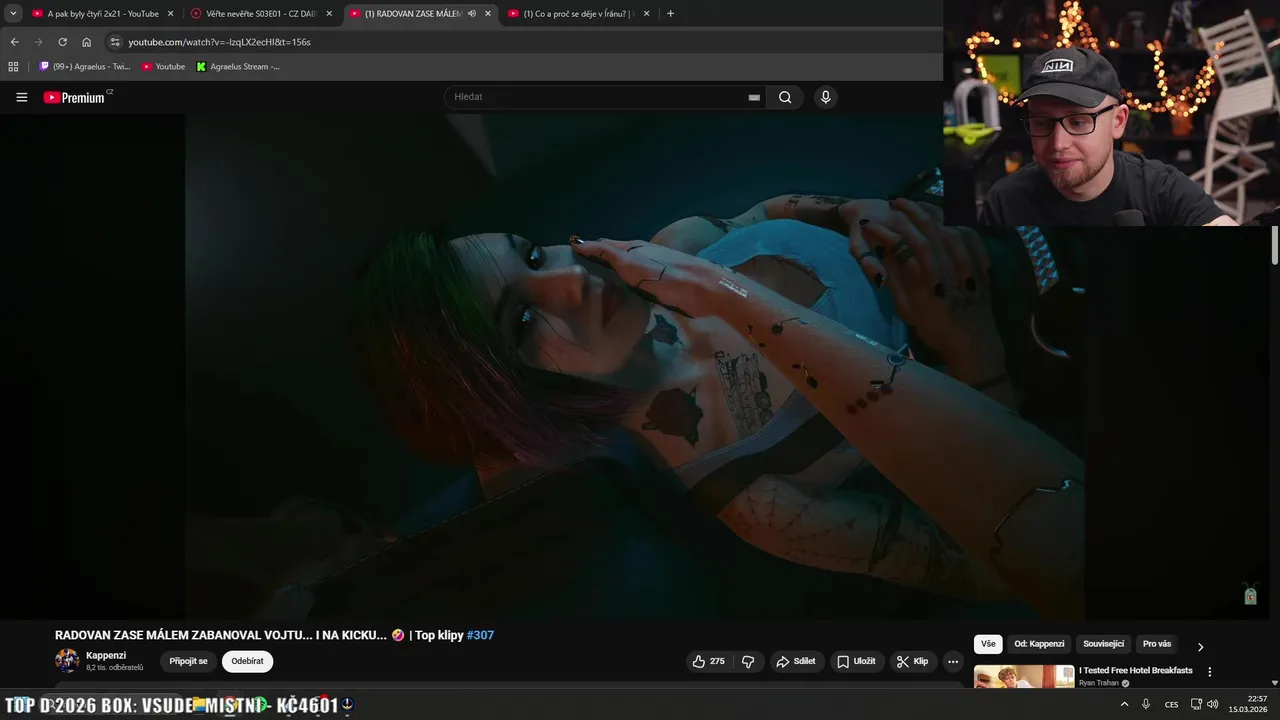Show more filter chips with right arrow
Screen dimensions: 1280x720
pos(1200,647)
